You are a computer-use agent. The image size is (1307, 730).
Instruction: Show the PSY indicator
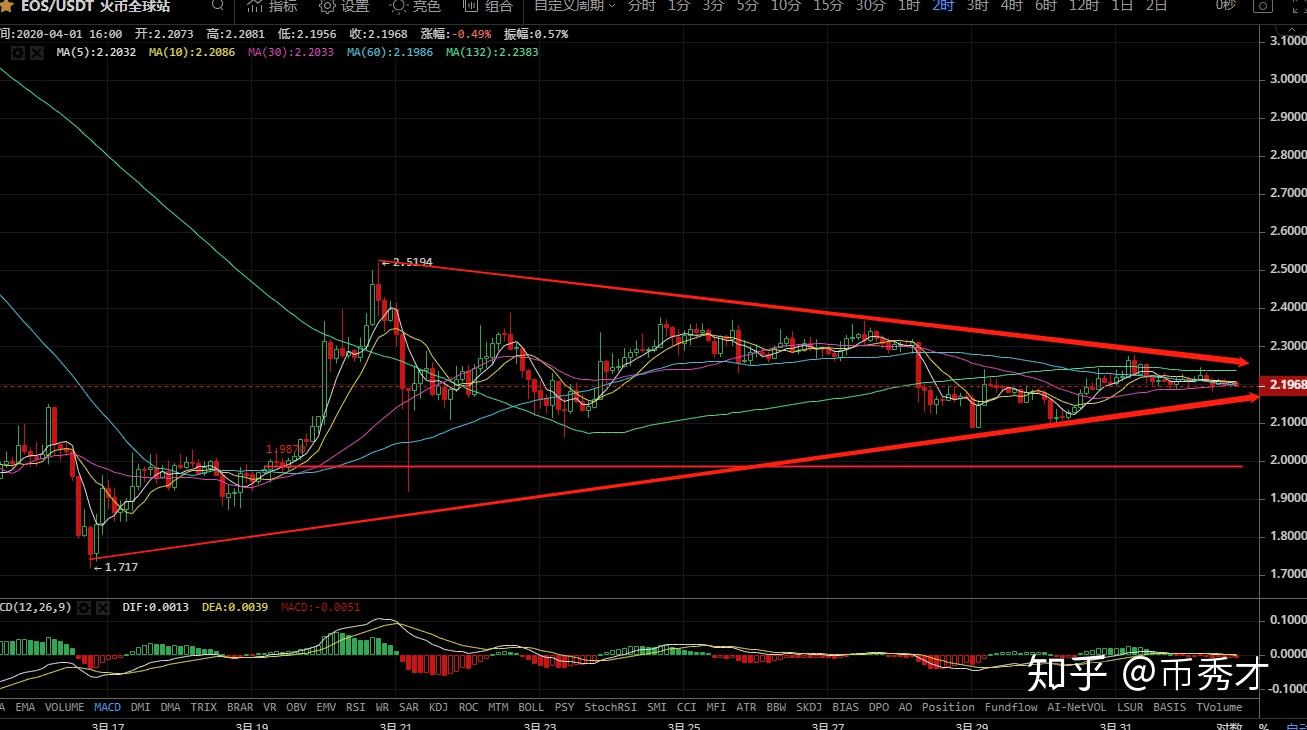564,707
